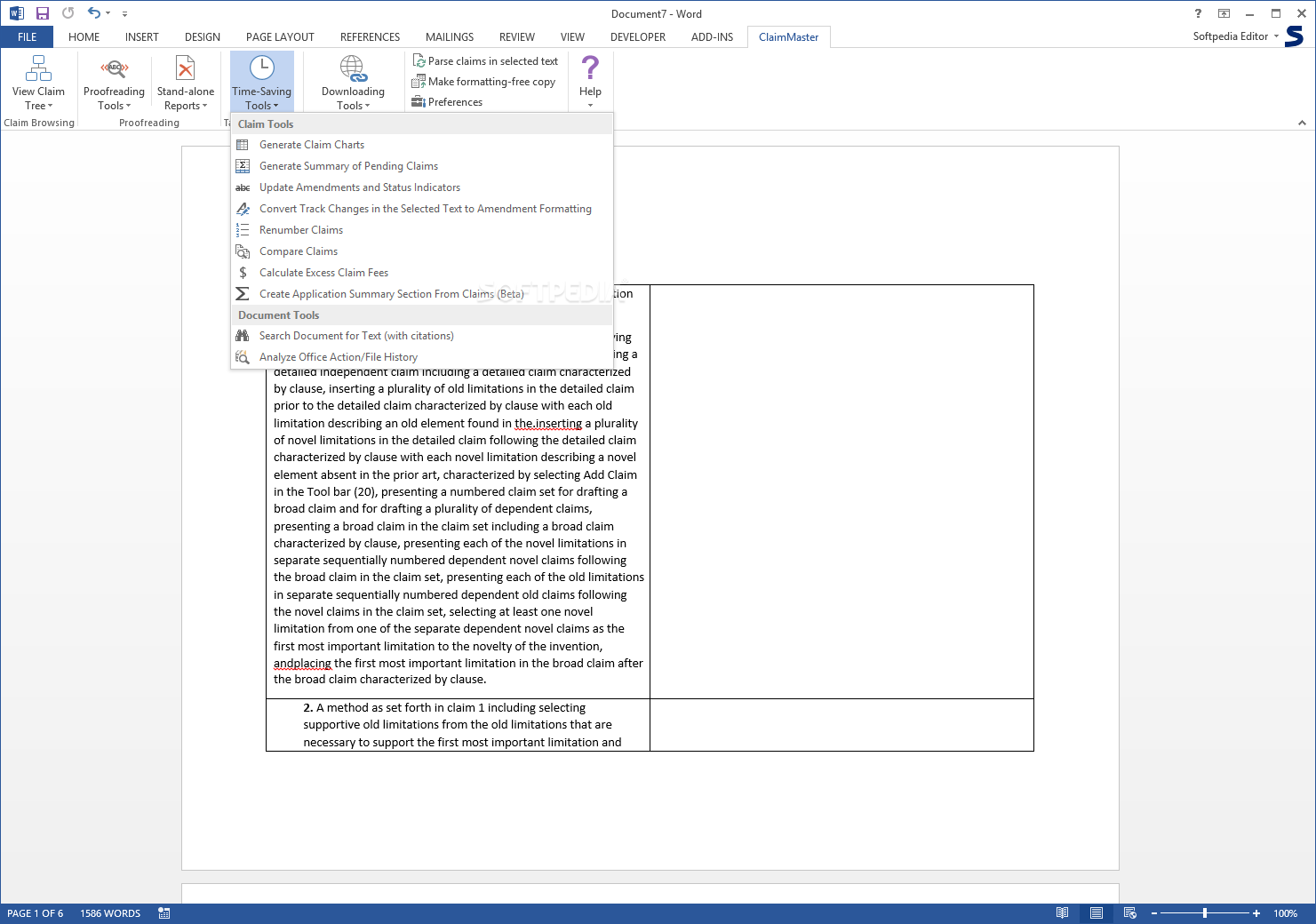The width and height of the screenshot is (1316, 924).
Task: Click the Generate Claim Charts table icon
Action: (x=243, y=145)
